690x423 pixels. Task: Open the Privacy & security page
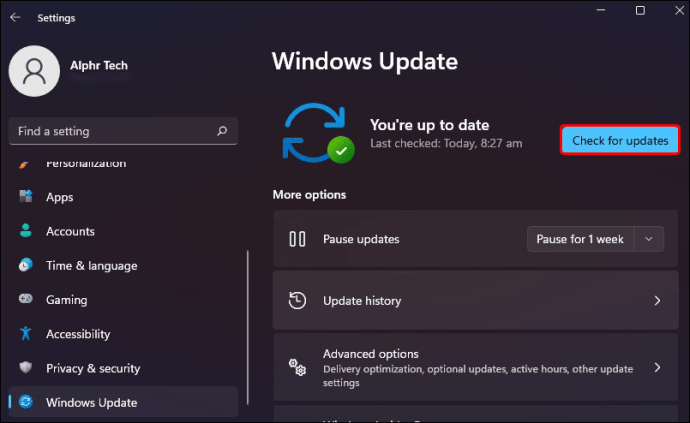(x=123, y=368)
